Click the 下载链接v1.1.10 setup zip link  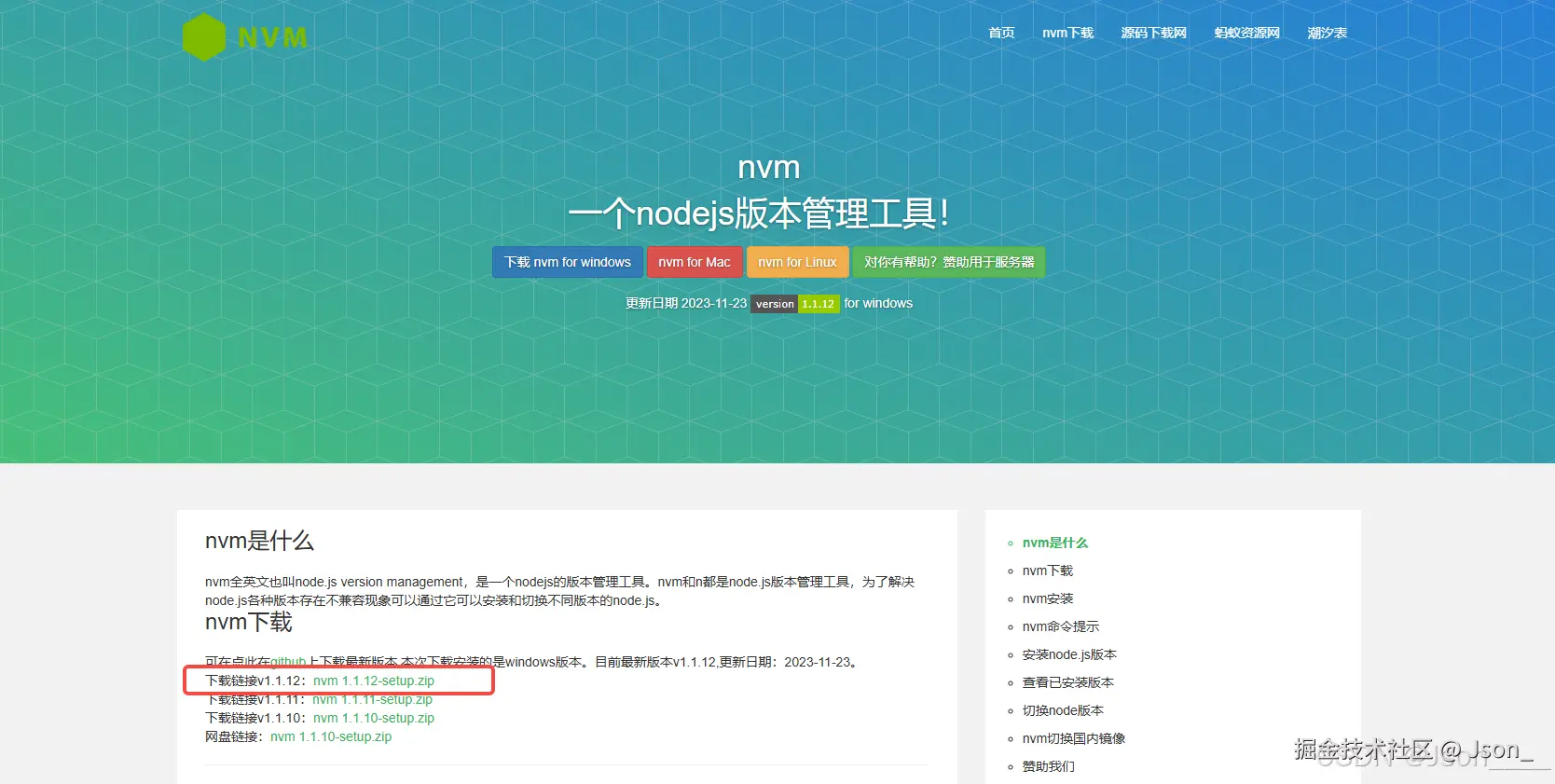pyautogui.click(x=374, y=718)
